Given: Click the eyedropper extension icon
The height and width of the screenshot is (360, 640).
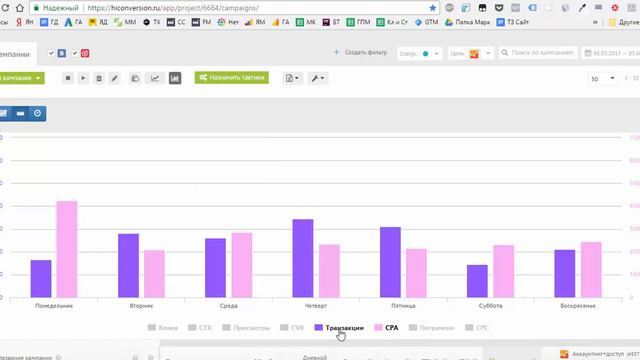Looking at the screenshot, I should (582, 8).
